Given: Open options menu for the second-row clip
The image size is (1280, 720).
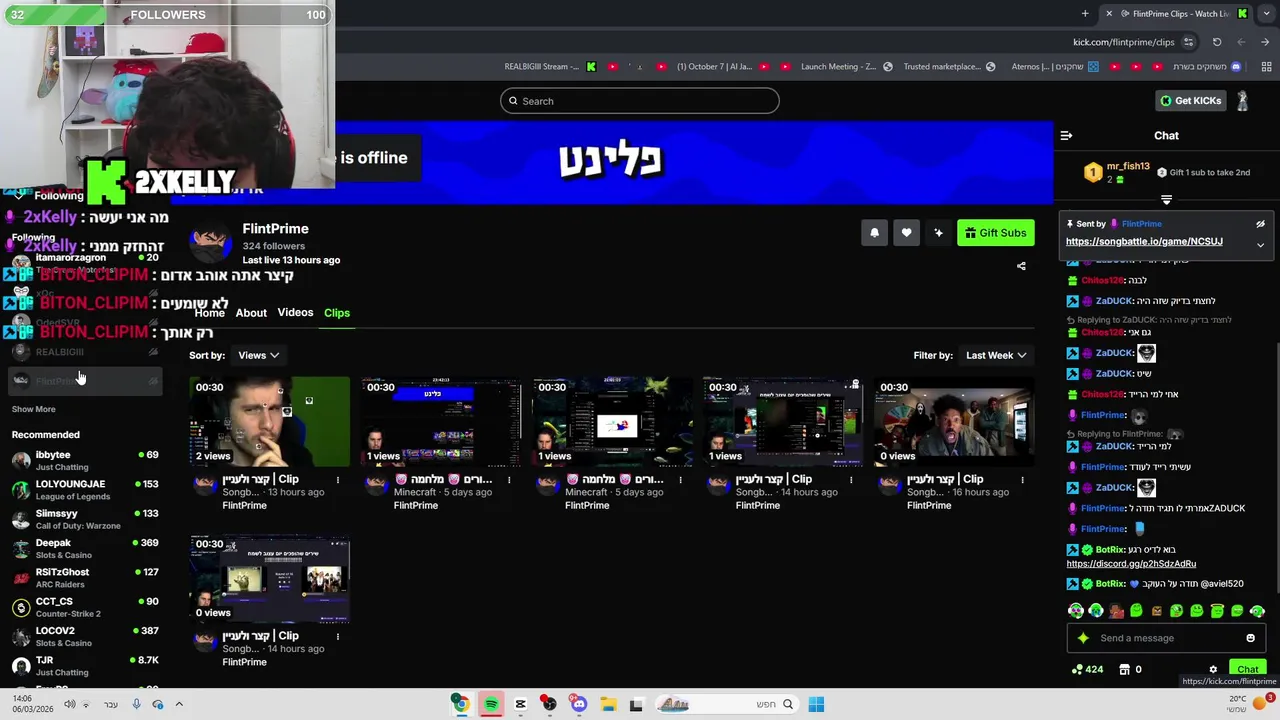Looking at the screenshot, I should tap(338, 636).
